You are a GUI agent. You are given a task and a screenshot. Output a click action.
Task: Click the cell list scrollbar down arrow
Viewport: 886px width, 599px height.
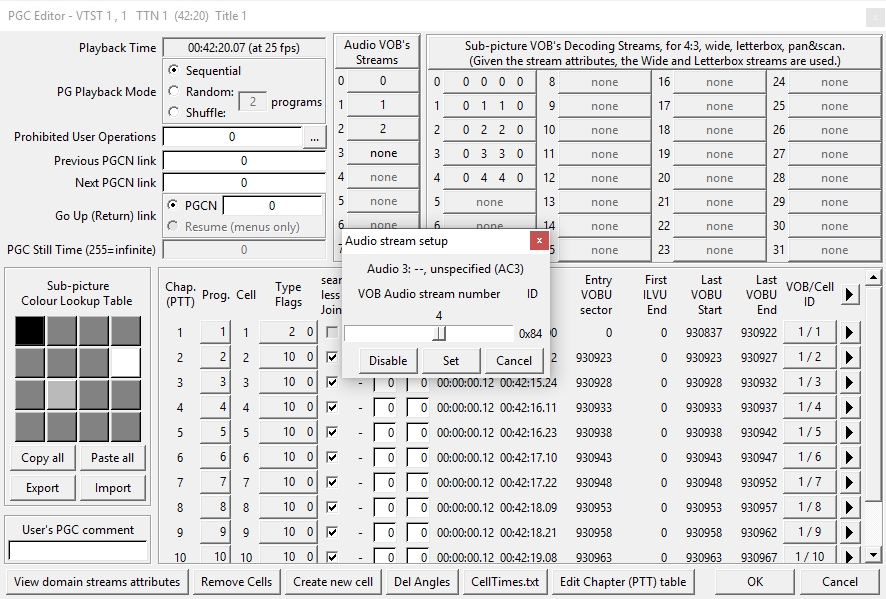[873, 555]
